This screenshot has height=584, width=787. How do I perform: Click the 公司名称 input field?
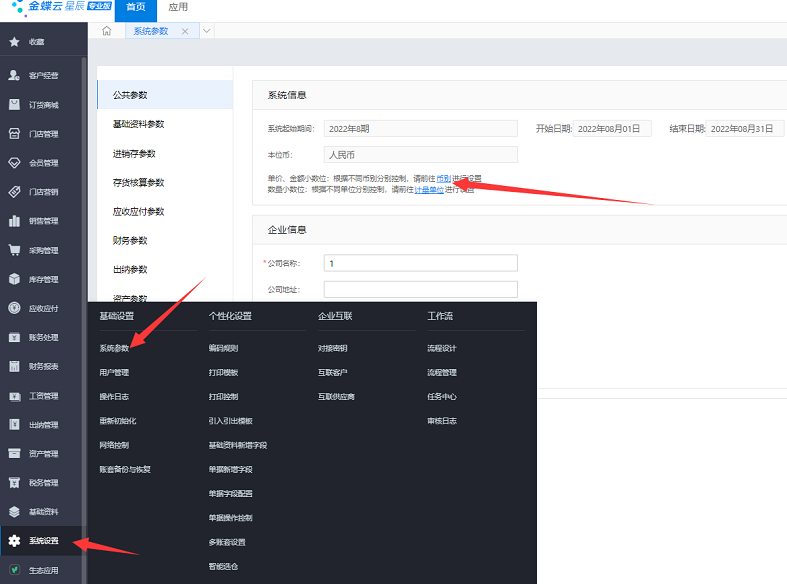click(x=420, y=263)
